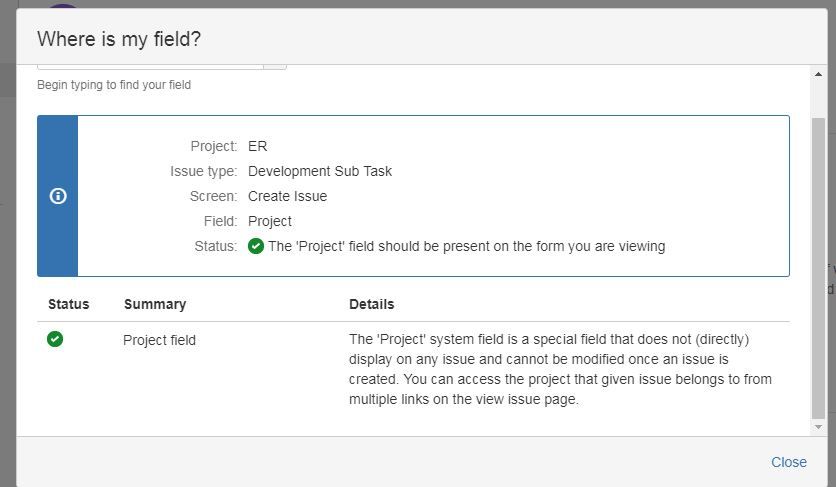Viewport: 836px width, 487px height.
Task: Click the green check beside the 'should be present' message
Action: coord(256,246)
